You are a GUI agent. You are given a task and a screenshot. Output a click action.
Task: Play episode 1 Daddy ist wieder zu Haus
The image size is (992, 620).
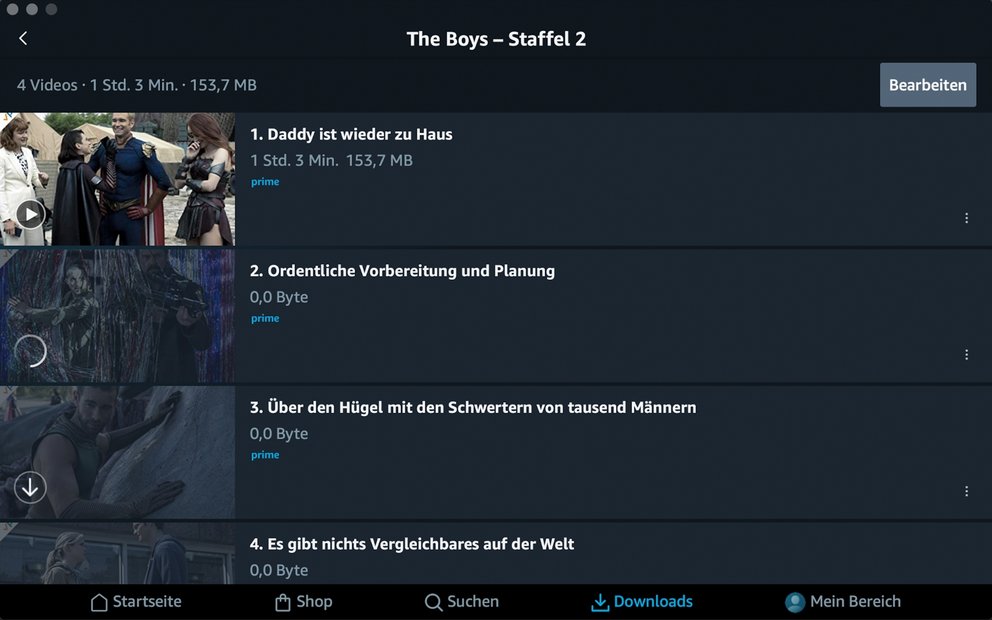[x=30, y=214]
